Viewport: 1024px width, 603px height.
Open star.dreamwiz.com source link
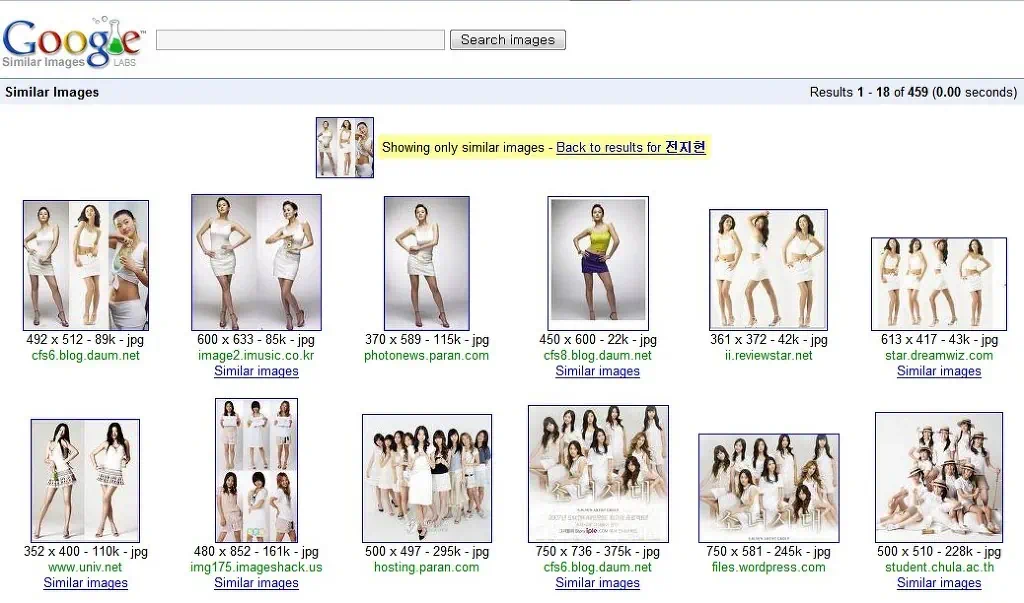click(x=938, y=354)
